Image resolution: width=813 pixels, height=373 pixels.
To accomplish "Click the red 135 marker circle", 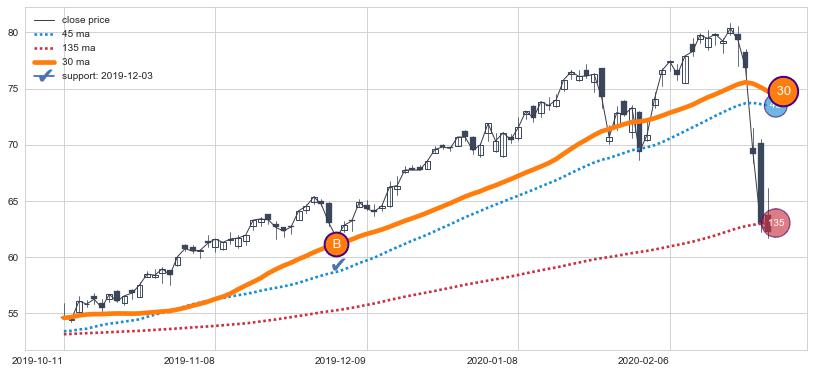I will point(776,223).
